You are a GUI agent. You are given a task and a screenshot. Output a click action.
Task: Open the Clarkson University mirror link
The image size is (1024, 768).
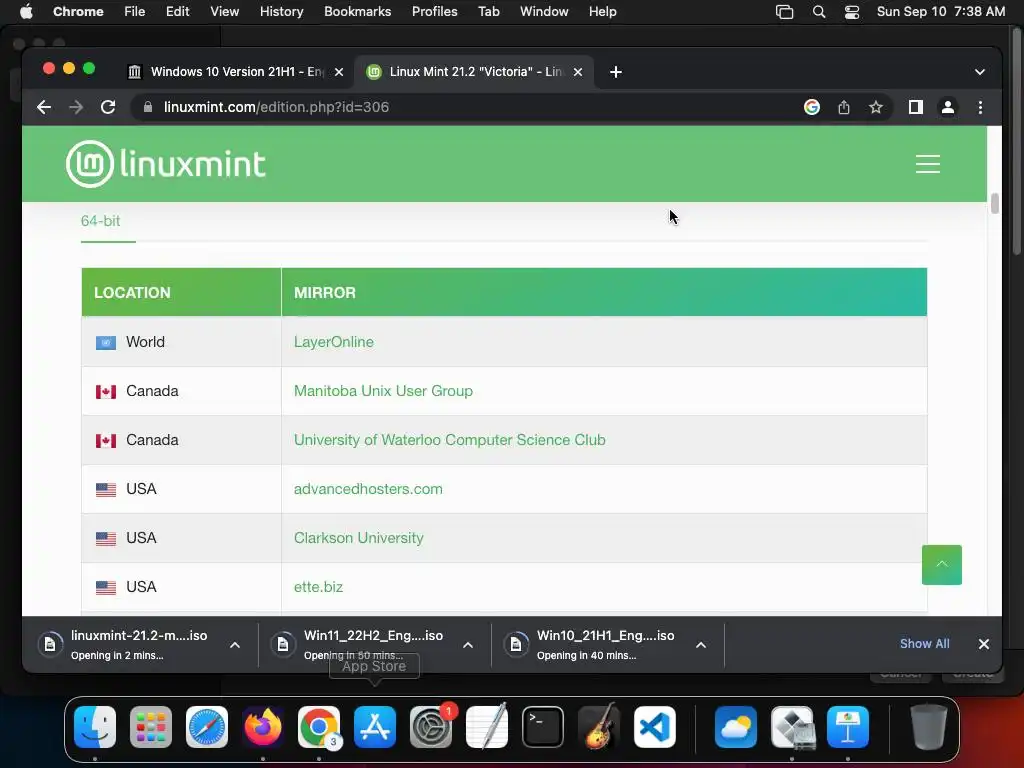pos(359,537)
